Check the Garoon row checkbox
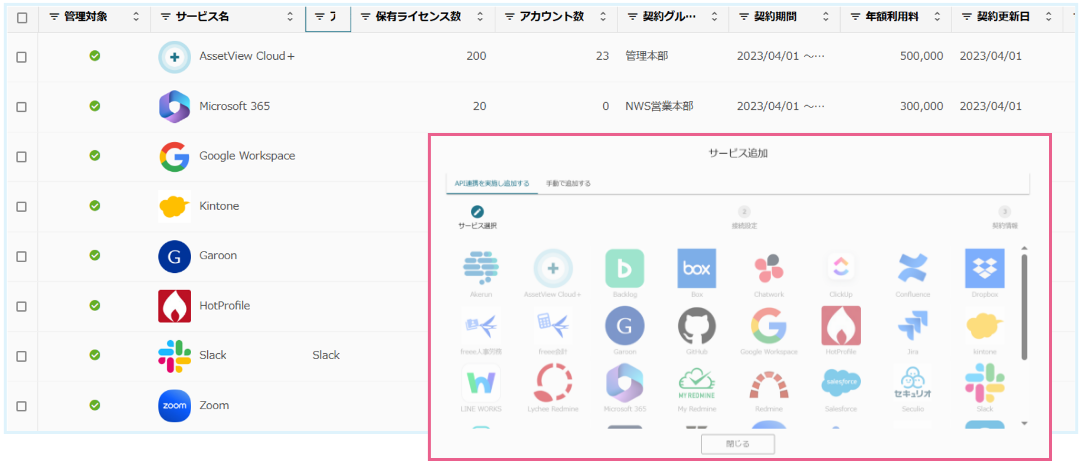This screenshot has width=1080, height=470. pos(21,256)
